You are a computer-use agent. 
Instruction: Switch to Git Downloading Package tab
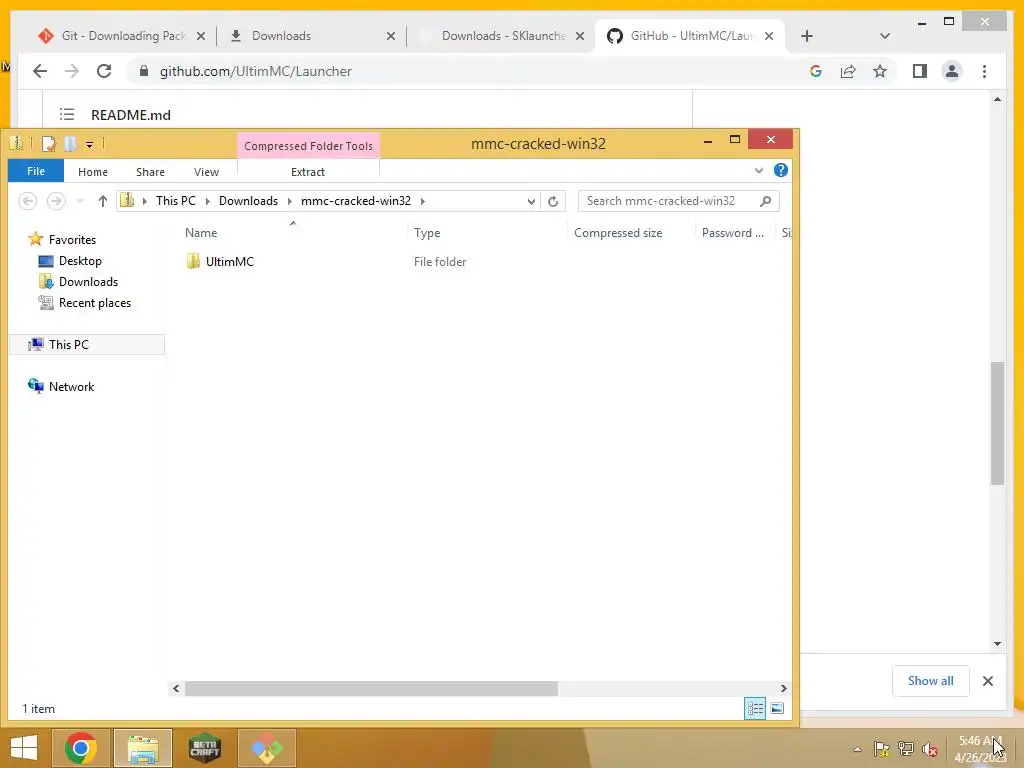121,36
